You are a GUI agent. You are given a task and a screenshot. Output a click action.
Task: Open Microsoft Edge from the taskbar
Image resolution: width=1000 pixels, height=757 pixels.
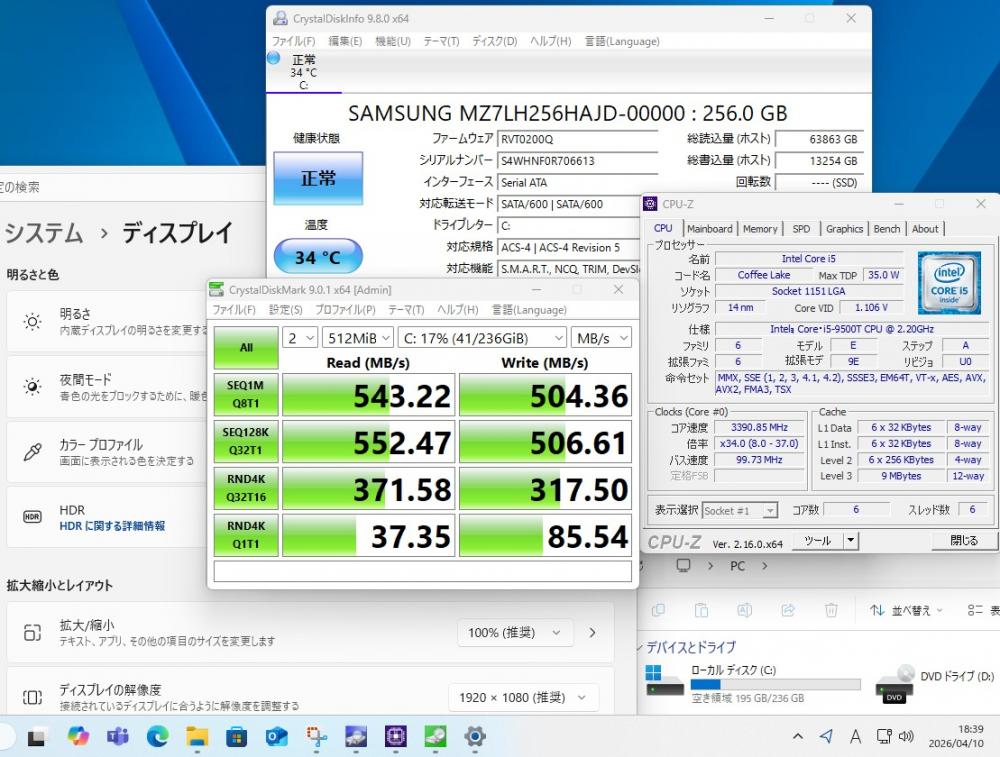click(x=157, y=737)
